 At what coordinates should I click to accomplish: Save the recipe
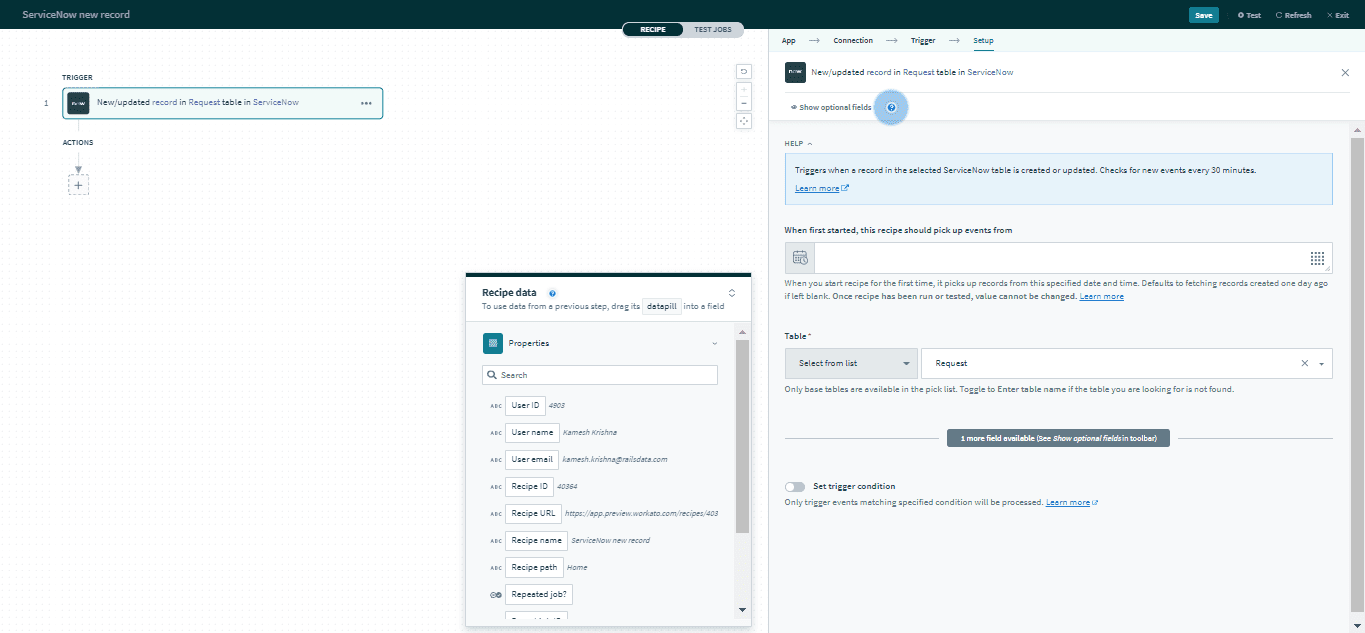(1203, 15)
